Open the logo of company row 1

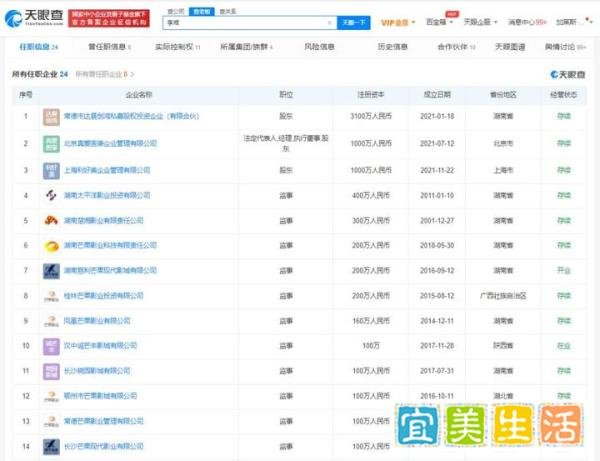51,117
